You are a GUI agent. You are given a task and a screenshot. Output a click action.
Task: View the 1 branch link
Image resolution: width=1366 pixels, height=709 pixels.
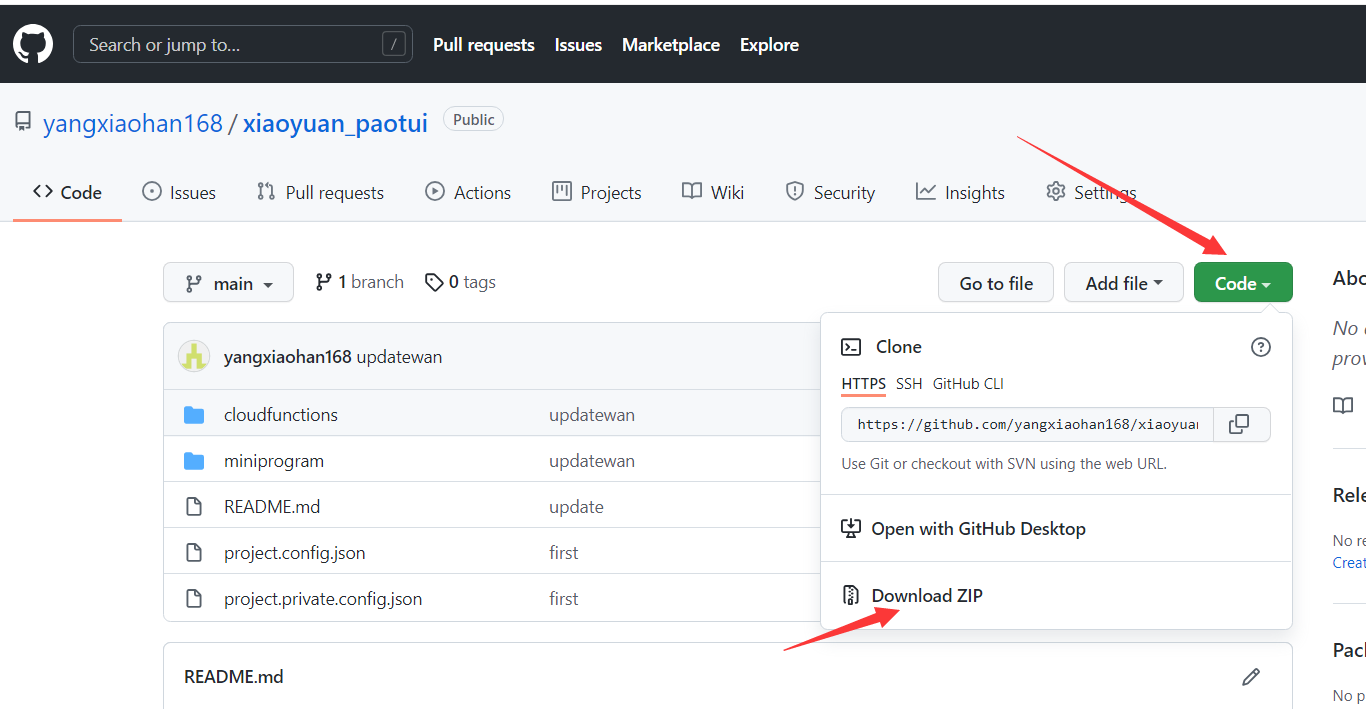click(359, 282)
